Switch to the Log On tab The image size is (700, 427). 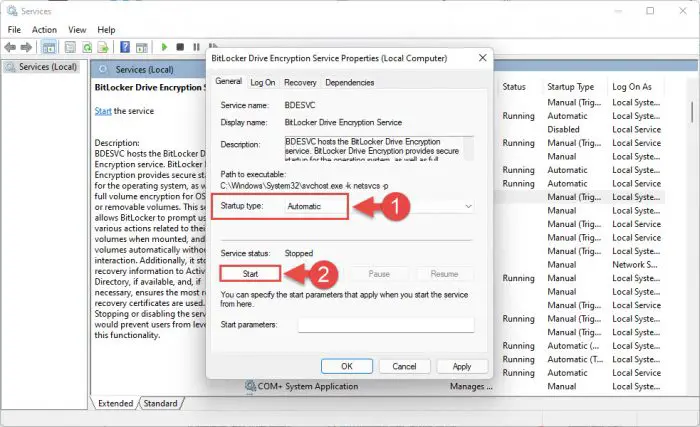pos(262,82)
